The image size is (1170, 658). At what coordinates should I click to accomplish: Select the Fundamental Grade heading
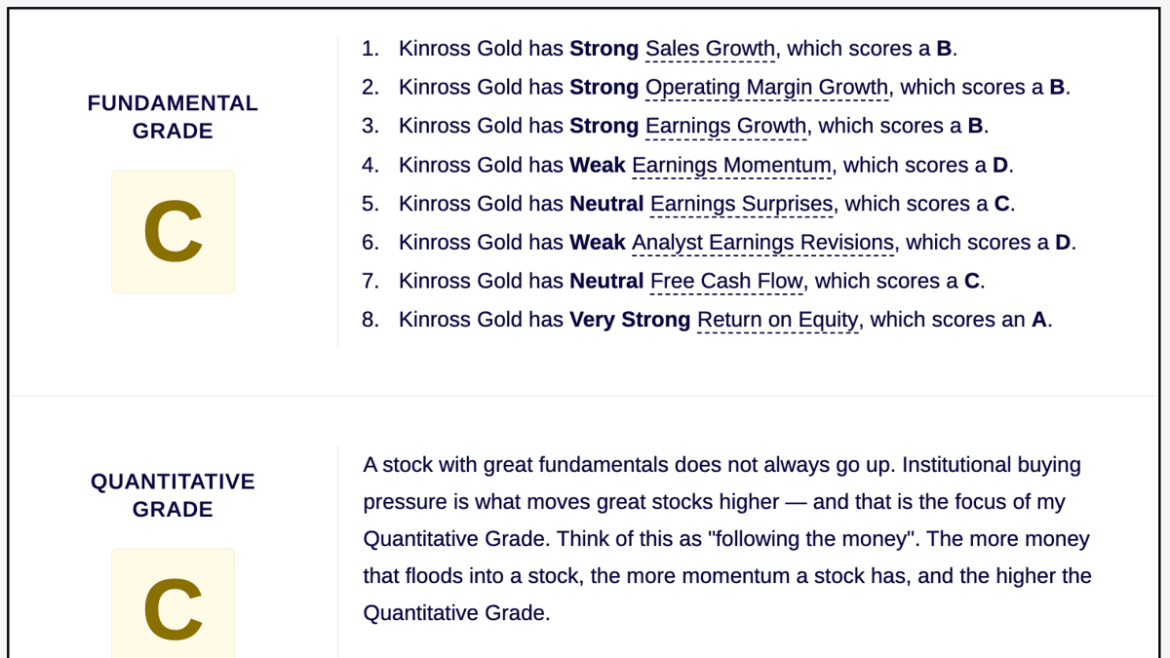173,116
